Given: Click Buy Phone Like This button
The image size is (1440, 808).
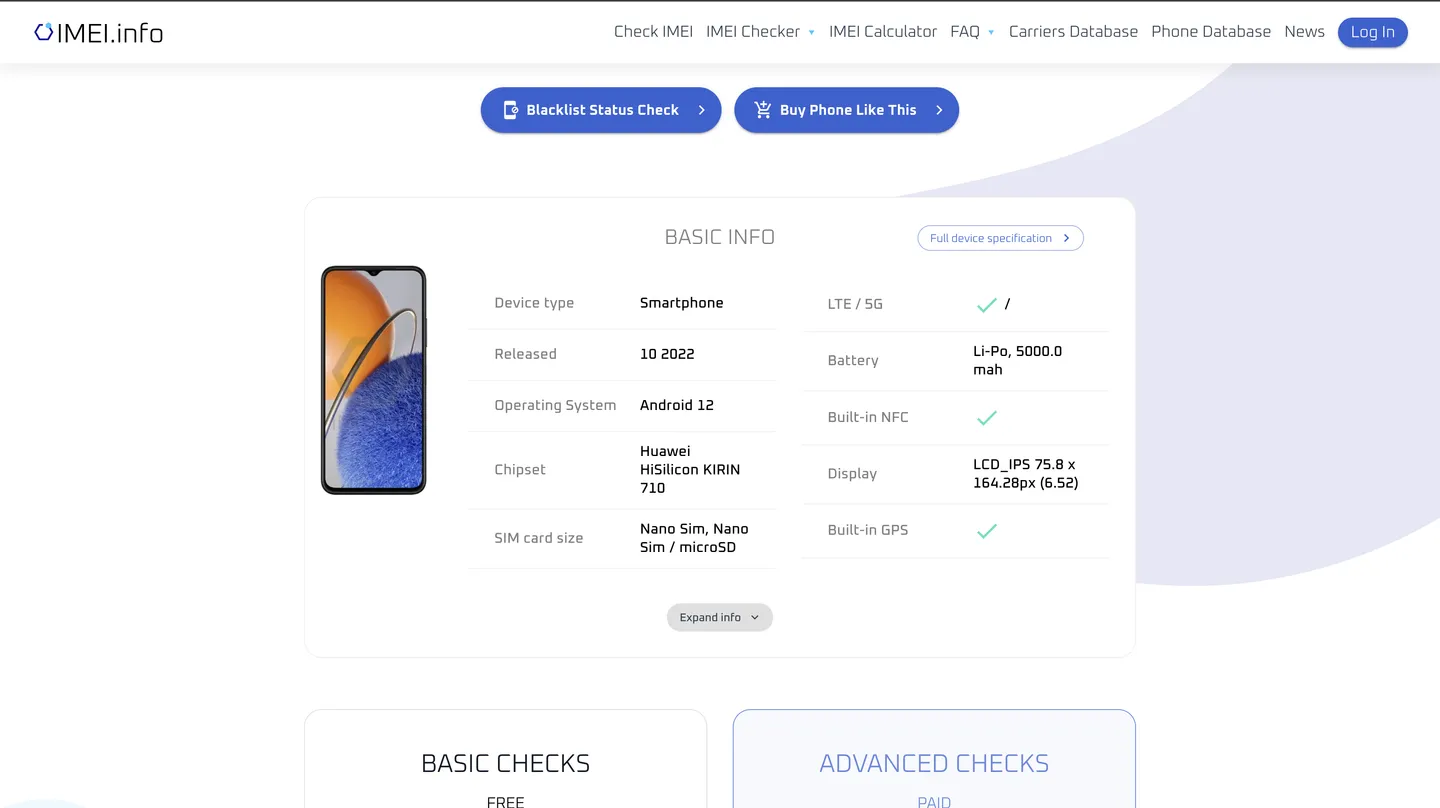Looking at the screenshot, I should [846, 110].
